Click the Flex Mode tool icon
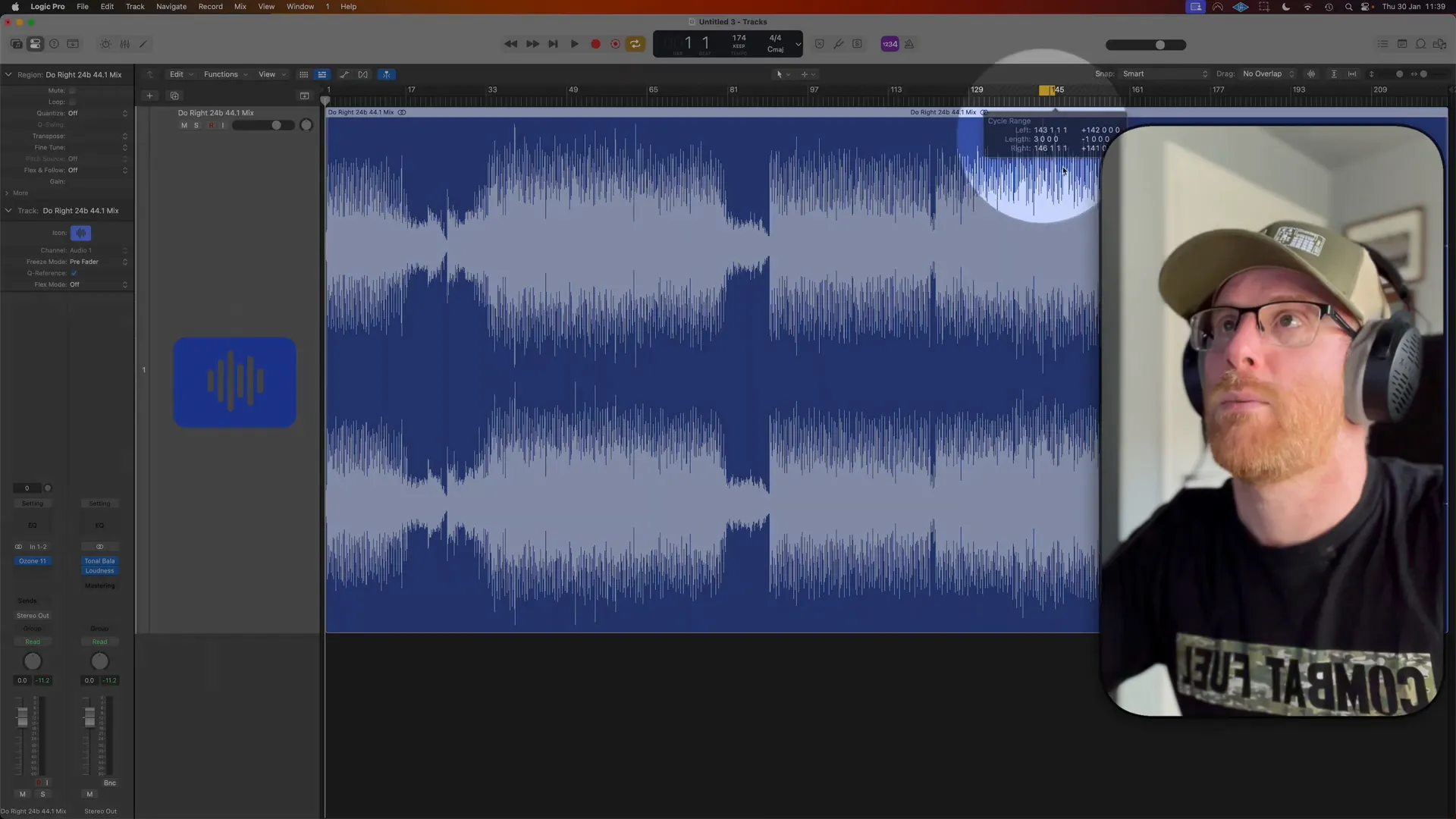The height and width of the screenshot is (819, 1456). (x=387, y=73)
